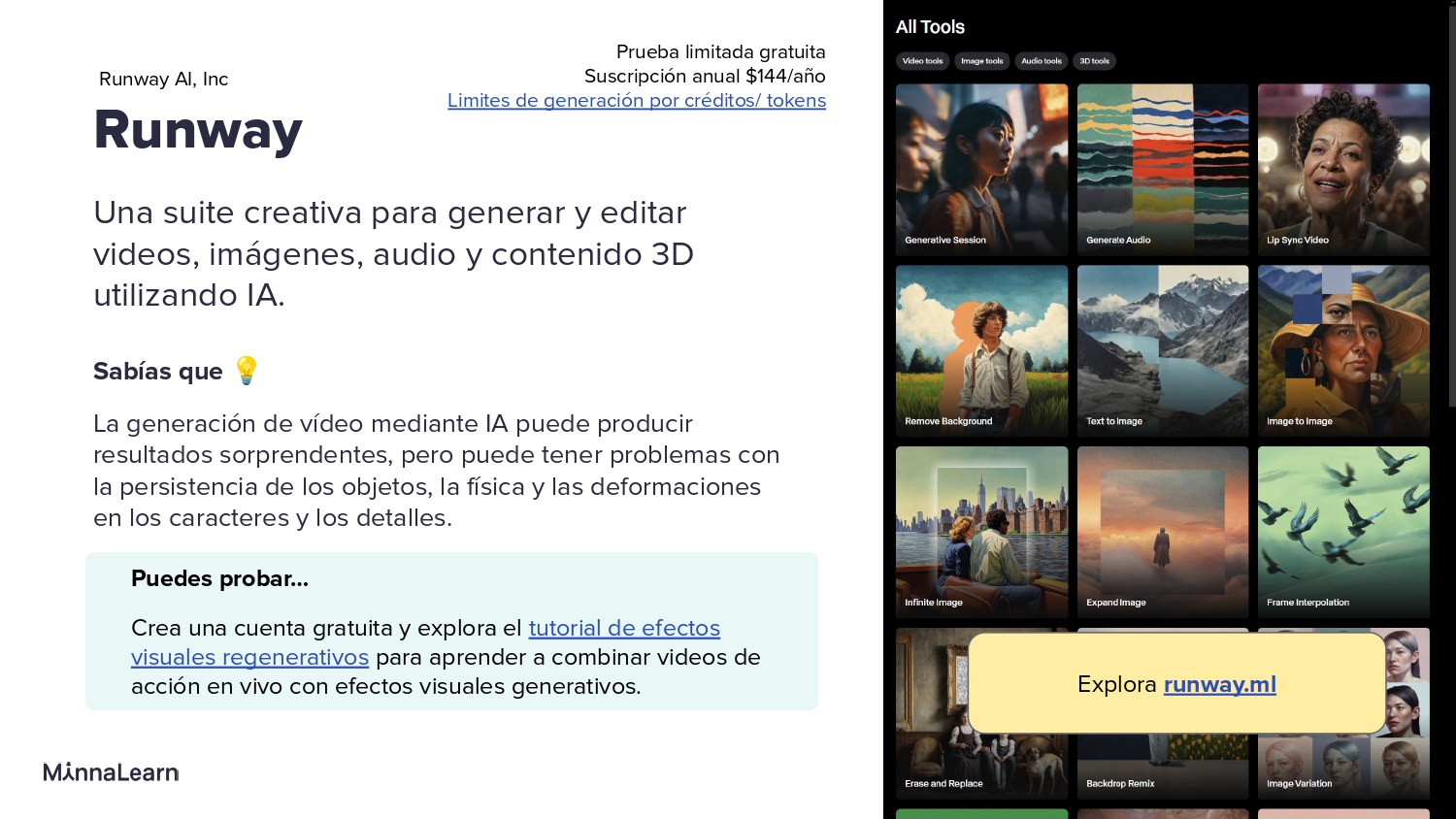Open the Limites de generación por créditos/tokens link
This screenshot has width=1456, height=819.
[x=637, y=100]
